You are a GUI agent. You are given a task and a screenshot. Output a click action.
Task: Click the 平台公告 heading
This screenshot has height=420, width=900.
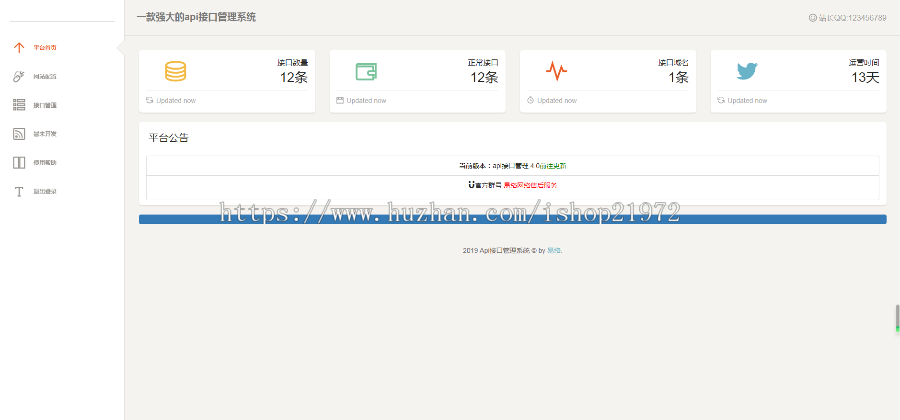point(169,138)
